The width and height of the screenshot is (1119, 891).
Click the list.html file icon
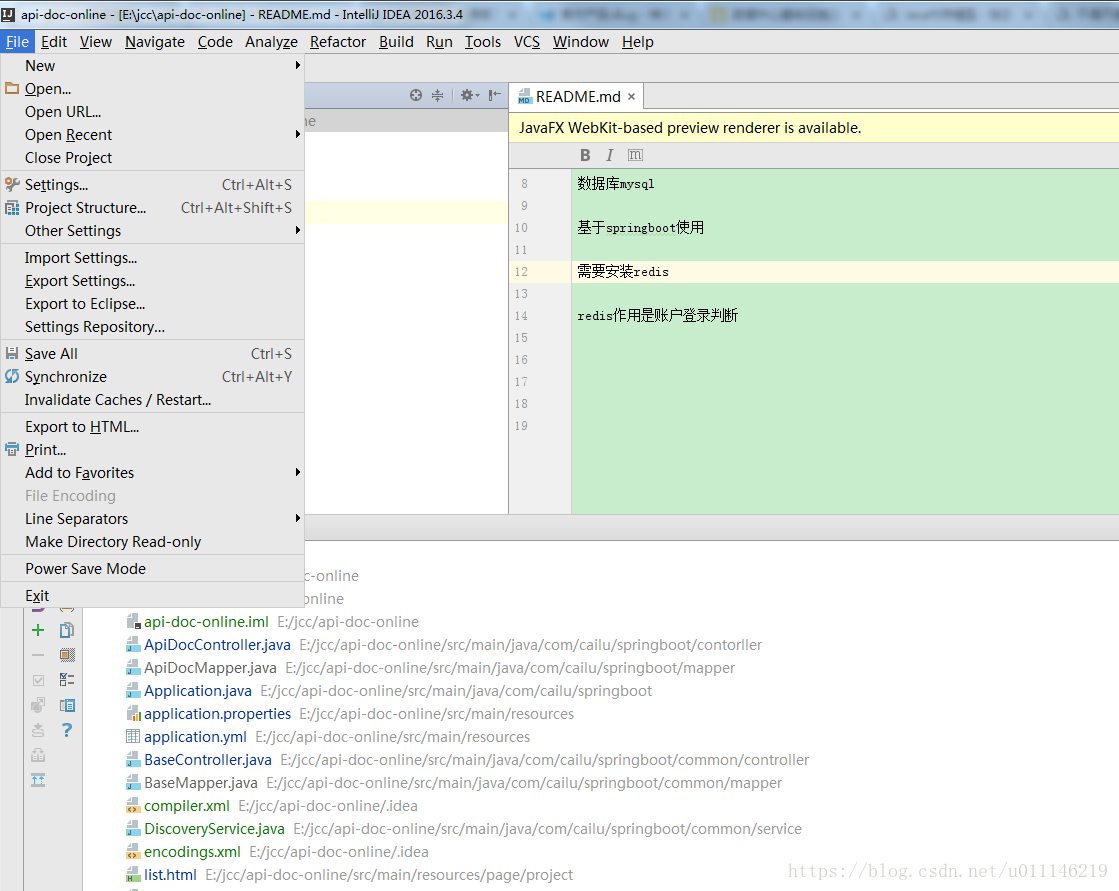click(x=133, y=875)
